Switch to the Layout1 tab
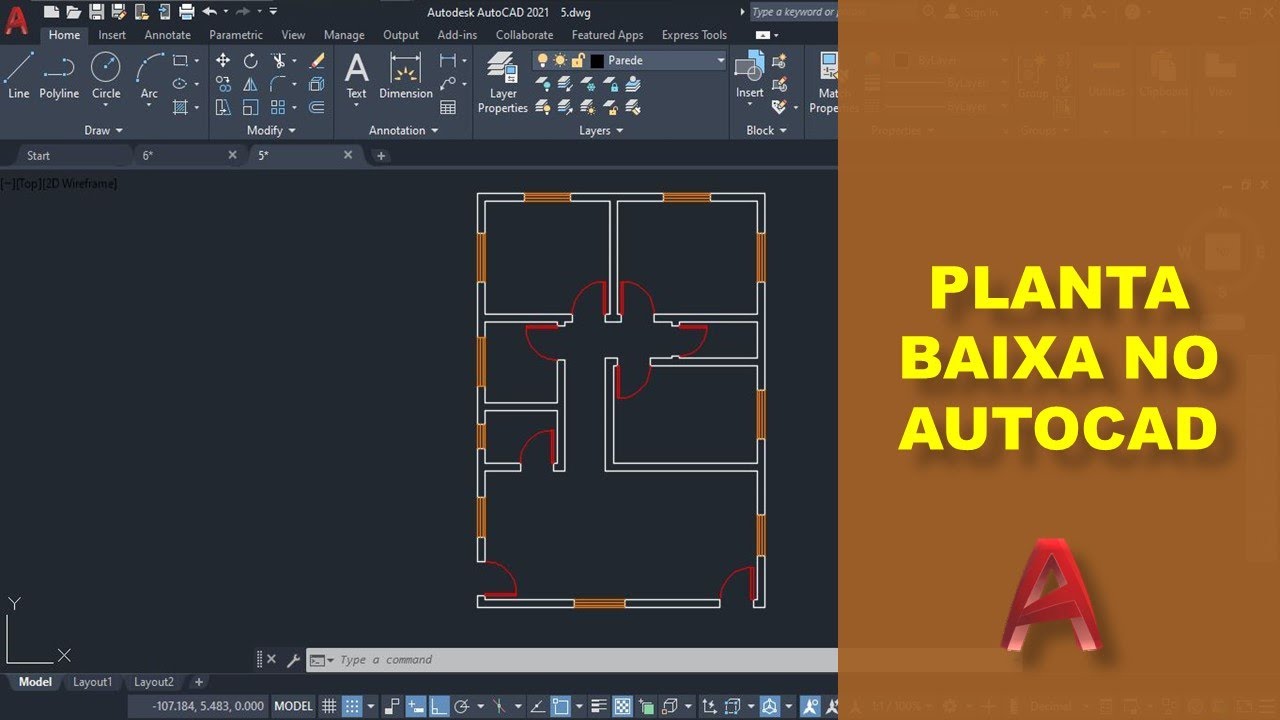This screenshot has width=1280, height=720. pyautogui.click(x=92, y=682)
